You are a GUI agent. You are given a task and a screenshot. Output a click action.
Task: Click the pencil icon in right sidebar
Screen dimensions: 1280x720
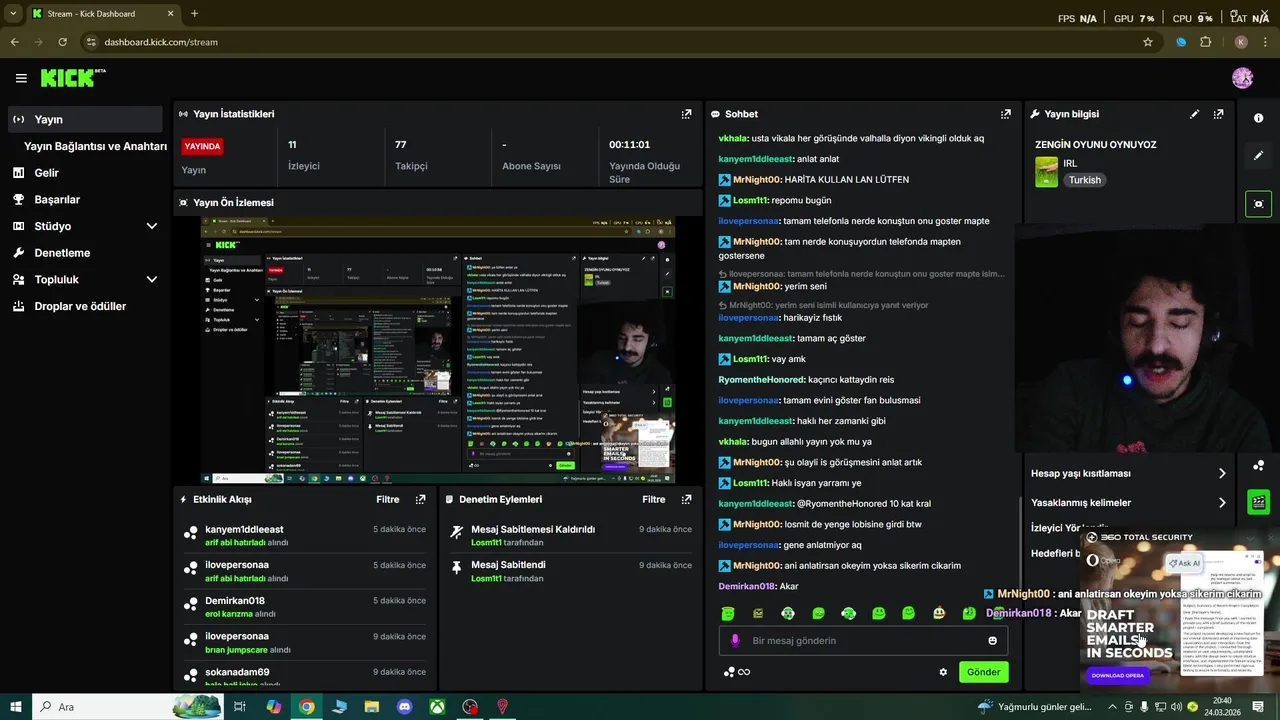pos(1258,156)
